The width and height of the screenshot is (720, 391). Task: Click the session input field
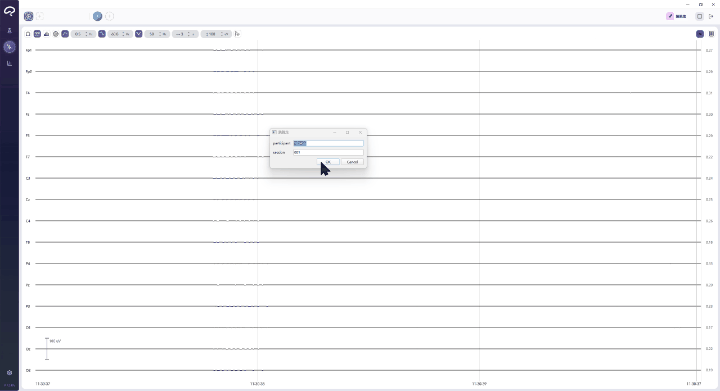coord(328,152)
